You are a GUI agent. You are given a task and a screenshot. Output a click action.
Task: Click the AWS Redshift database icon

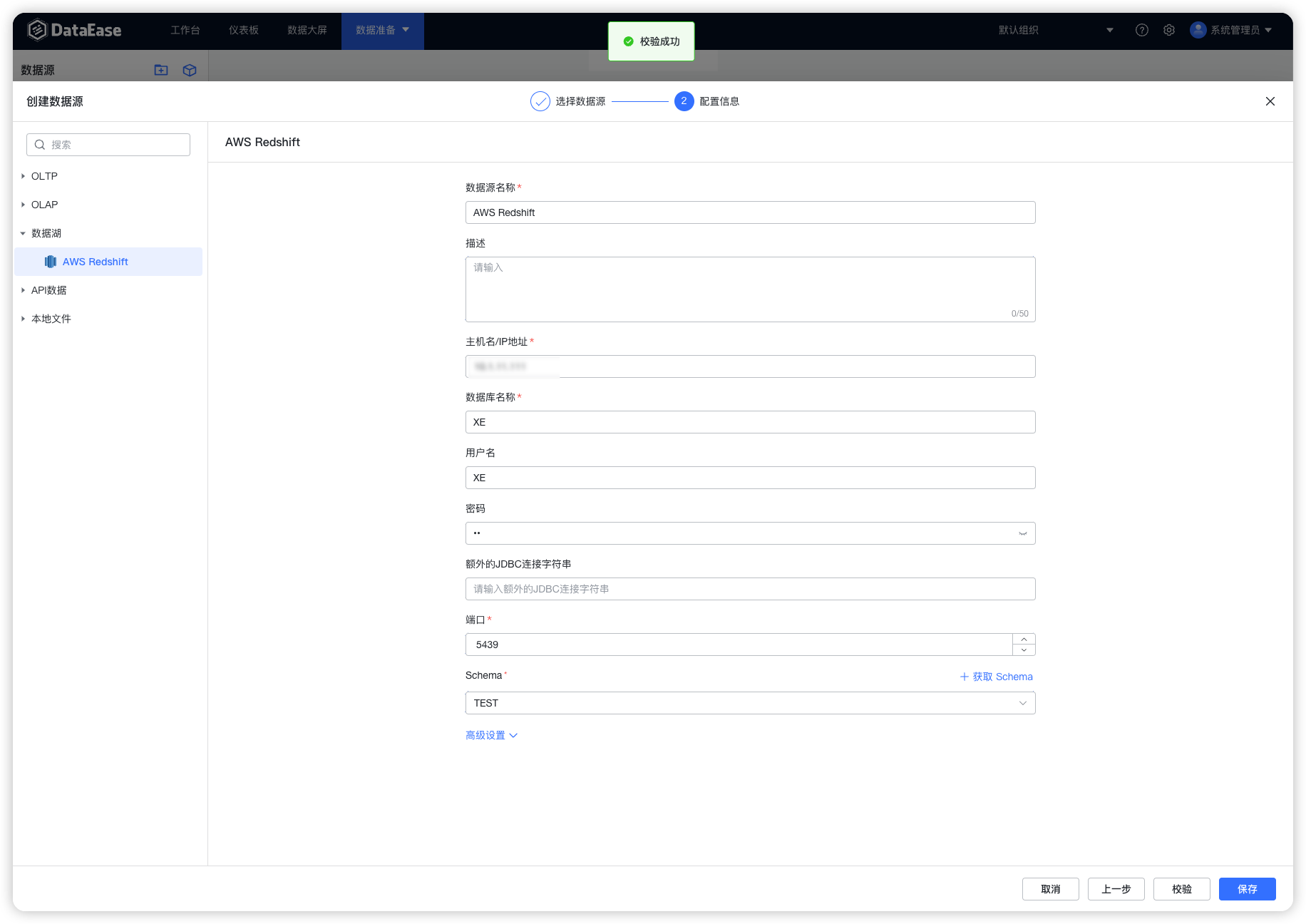click(x=50, y=261)
